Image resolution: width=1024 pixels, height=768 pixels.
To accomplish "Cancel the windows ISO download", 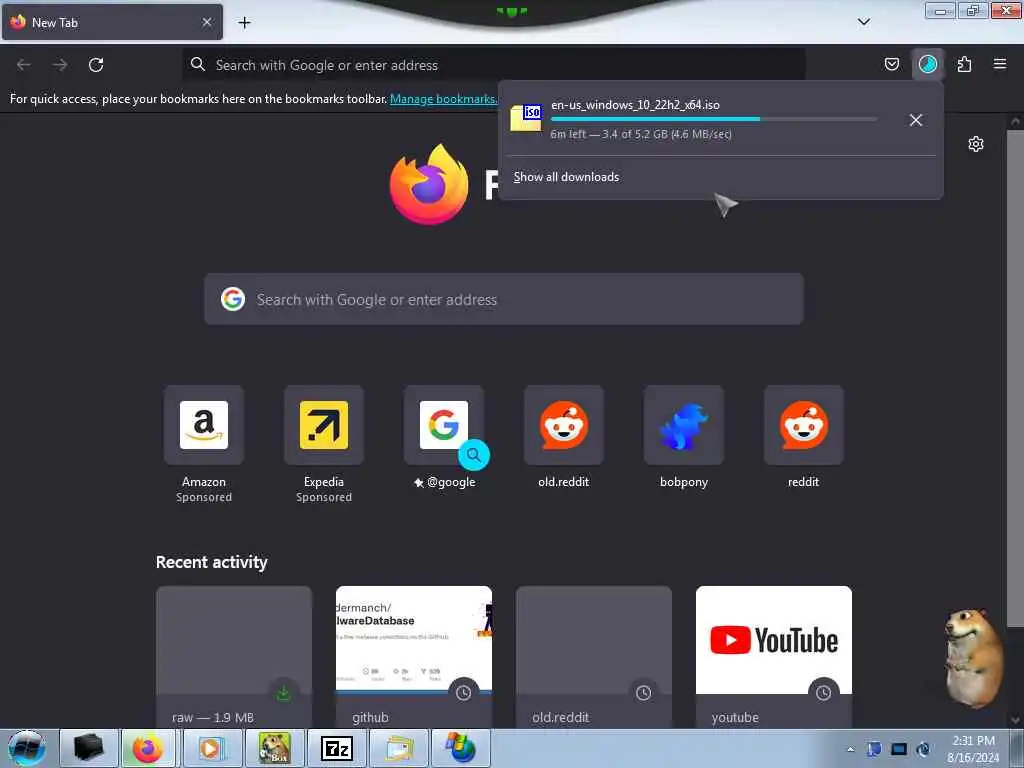I will point(916,120).
